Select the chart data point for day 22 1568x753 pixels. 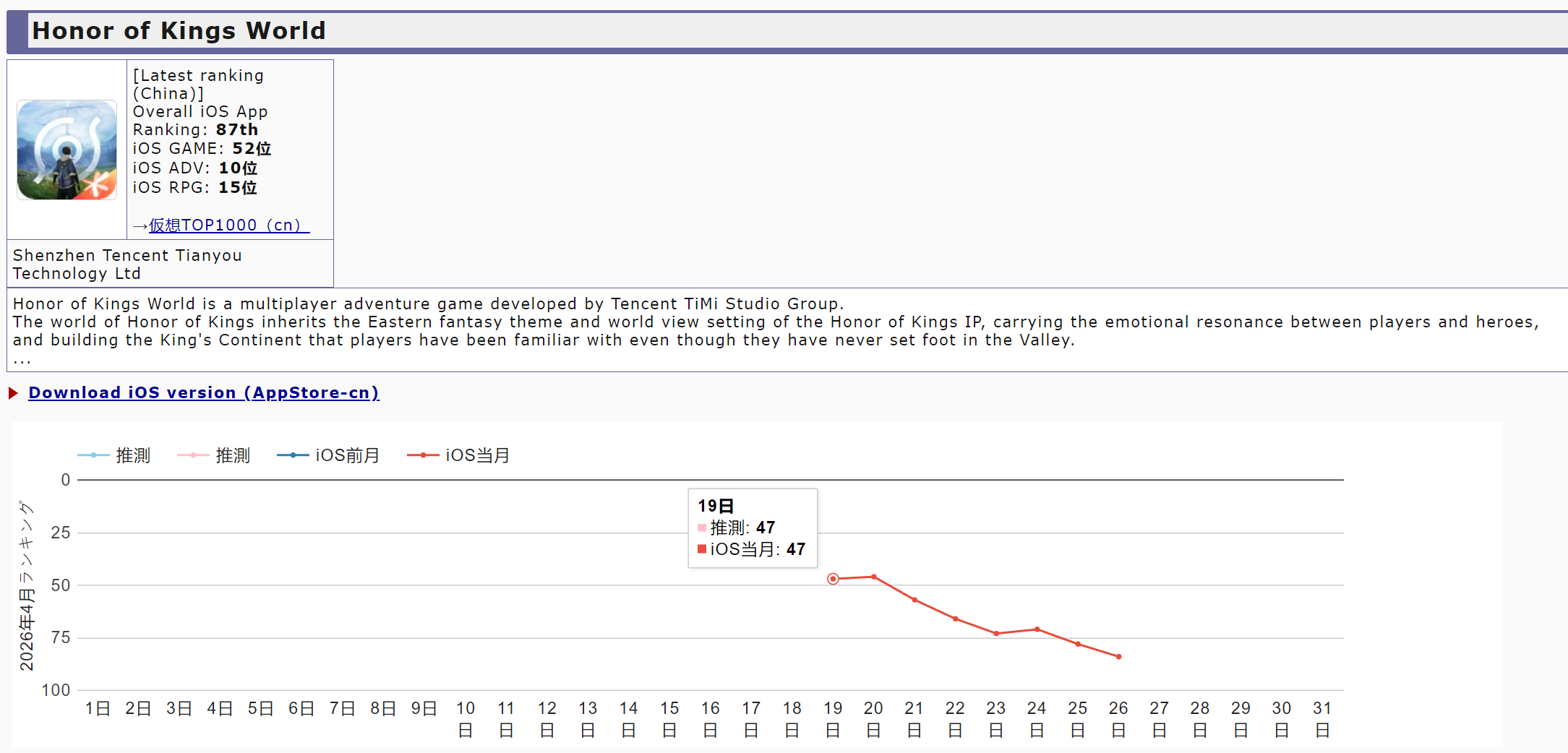(956, 619)
